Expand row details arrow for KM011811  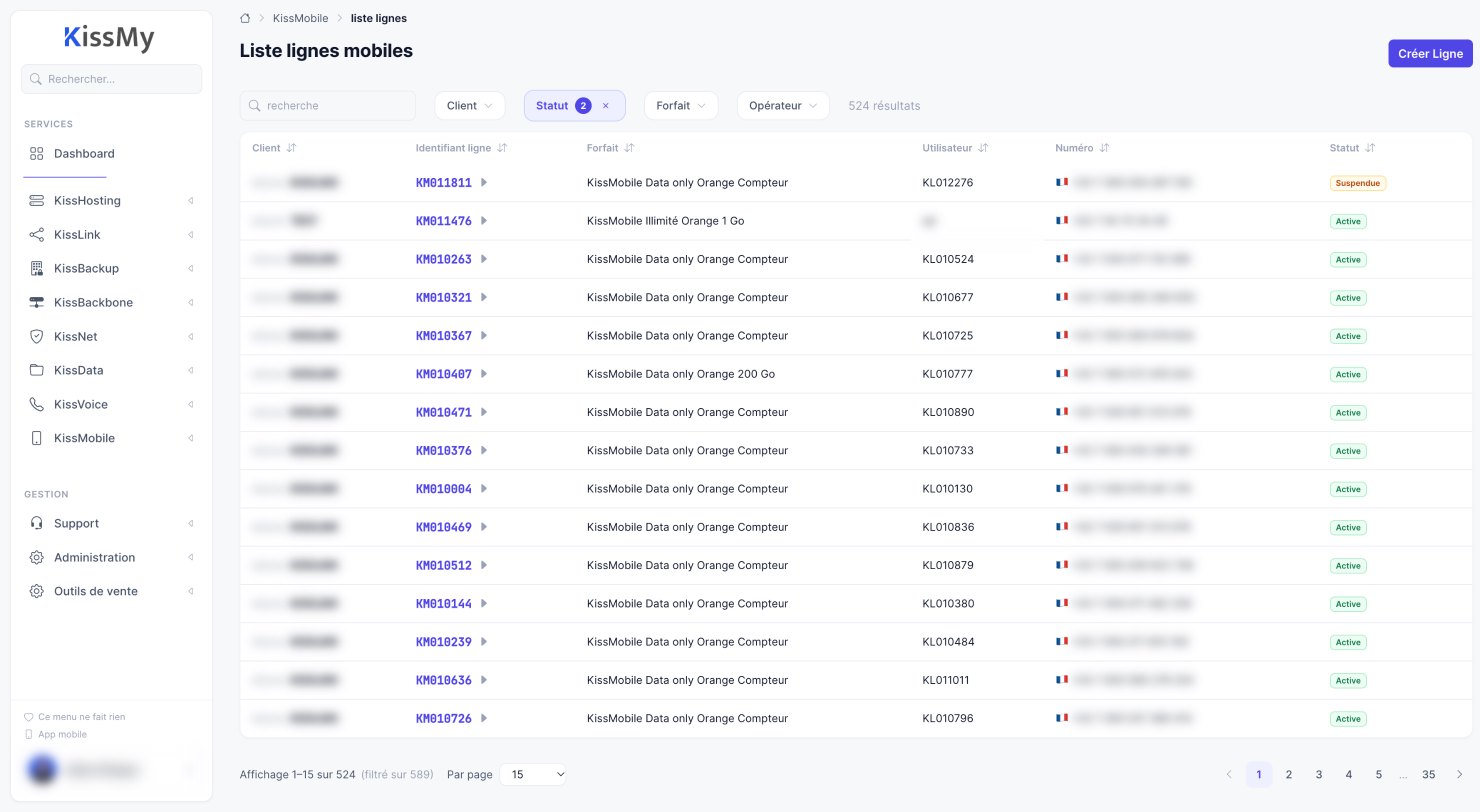(484, 183)
